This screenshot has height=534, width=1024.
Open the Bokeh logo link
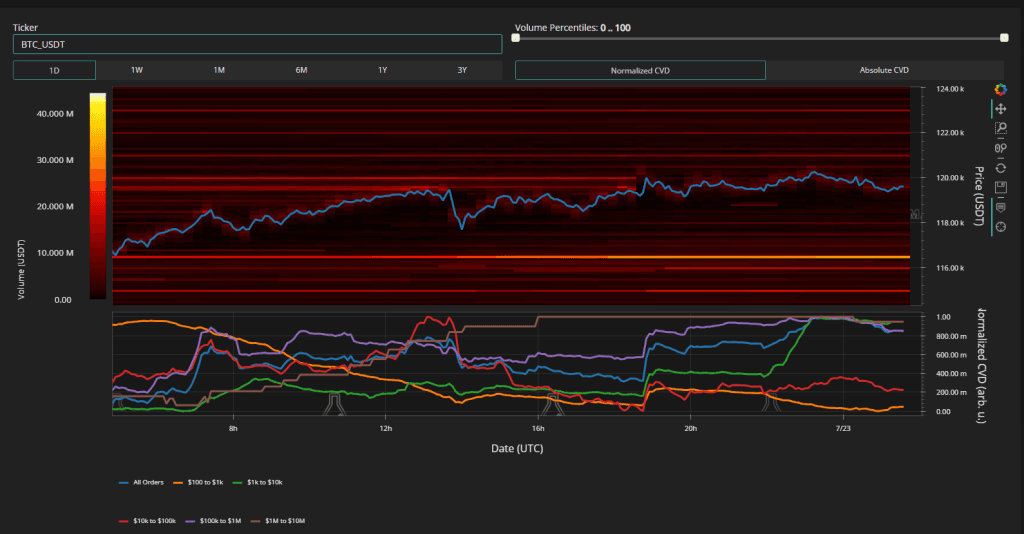pos(1000,89)
